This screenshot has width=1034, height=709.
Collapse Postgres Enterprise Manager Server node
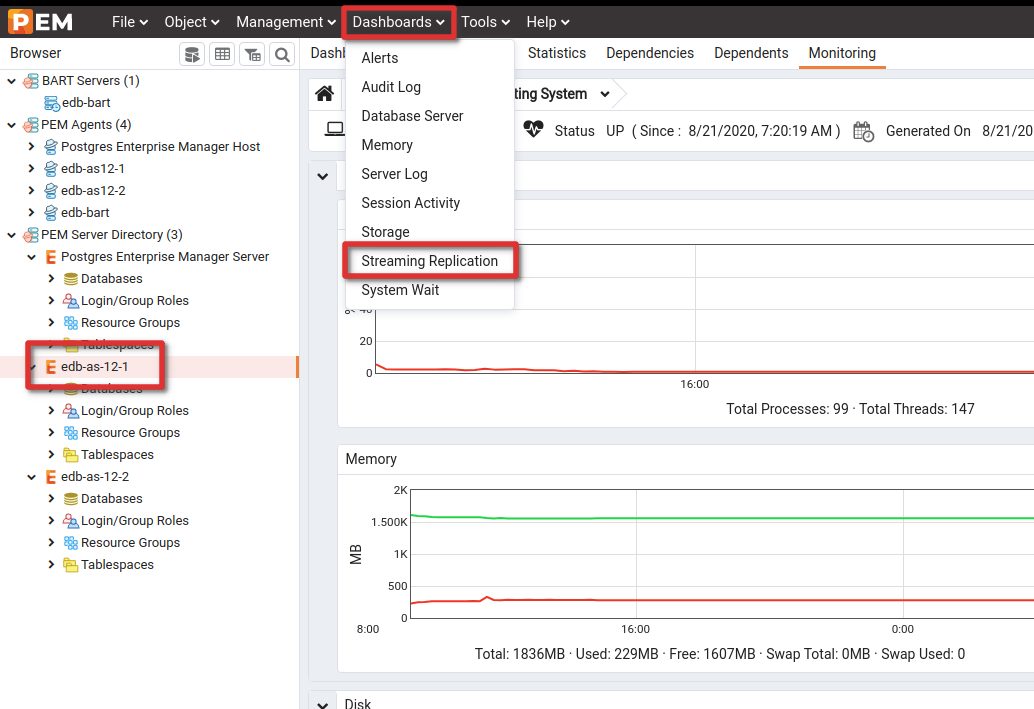[x=31, y=257]
